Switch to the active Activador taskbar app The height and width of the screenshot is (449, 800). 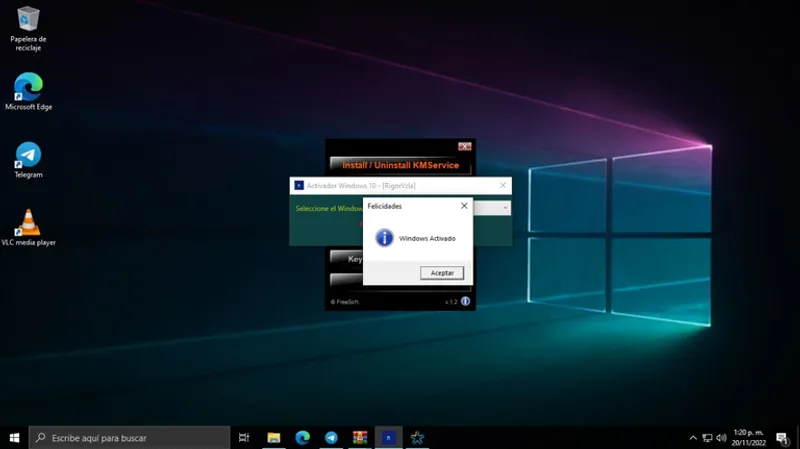click(x=388, y=438)
